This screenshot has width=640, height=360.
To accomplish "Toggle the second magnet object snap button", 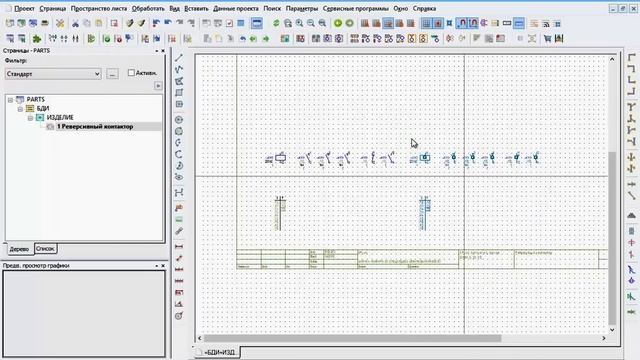I will tap(473, 23).
